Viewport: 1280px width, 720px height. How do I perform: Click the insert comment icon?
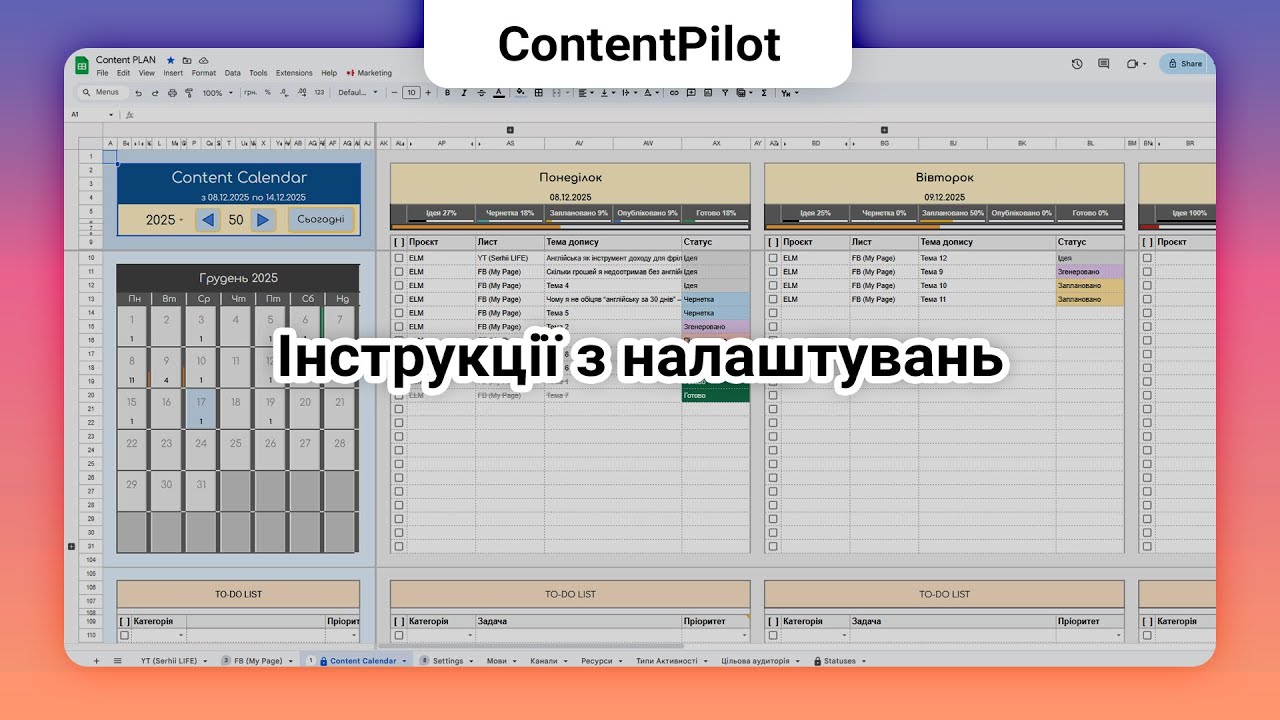[x=690, y=92]
